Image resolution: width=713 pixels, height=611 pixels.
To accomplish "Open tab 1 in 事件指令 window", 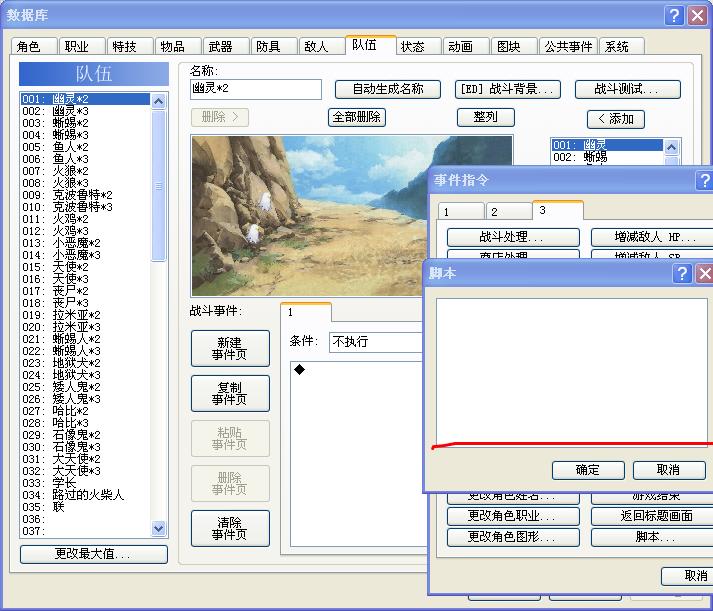I will point(461,212).
